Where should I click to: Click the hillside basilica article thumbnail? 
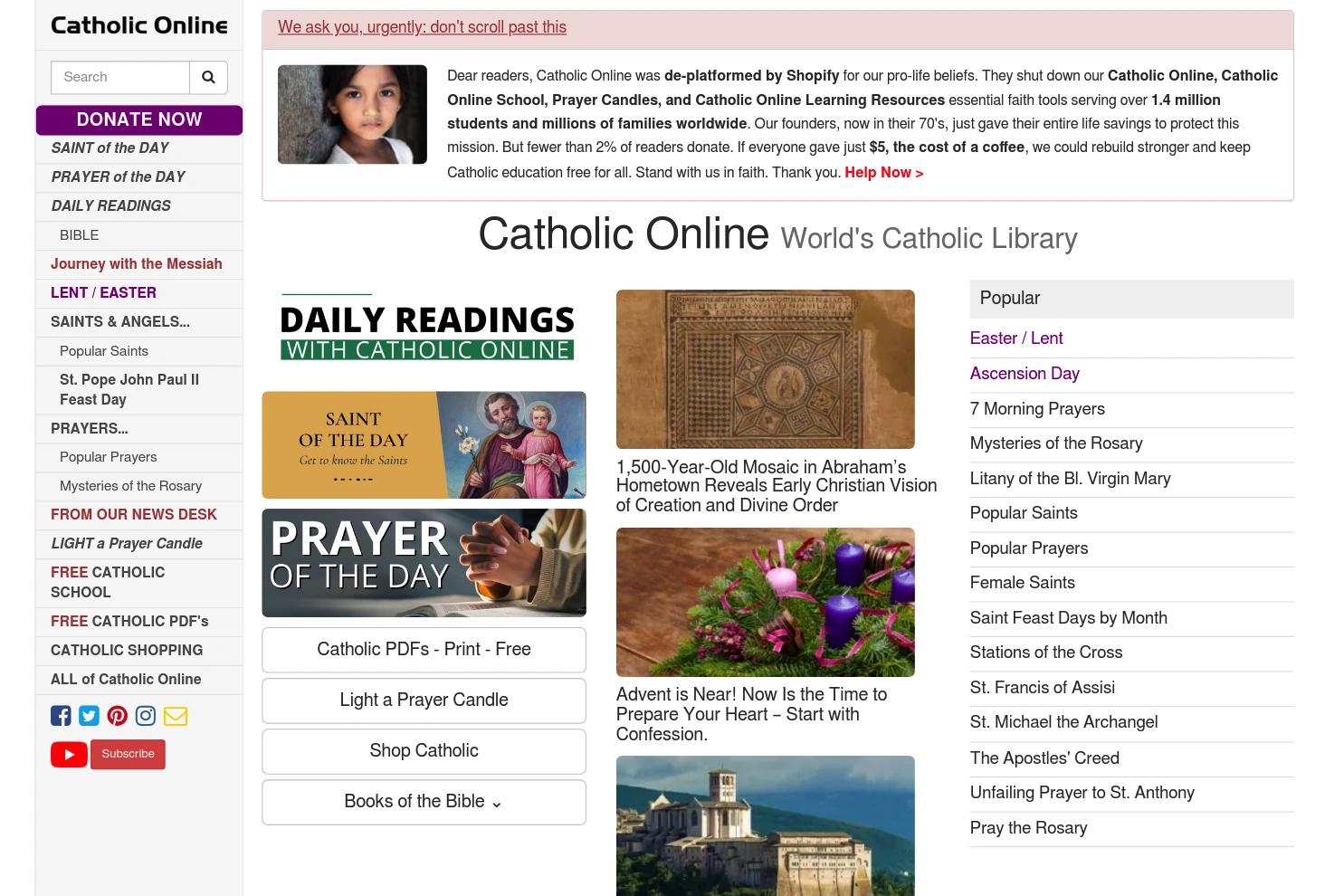[765, 825]
